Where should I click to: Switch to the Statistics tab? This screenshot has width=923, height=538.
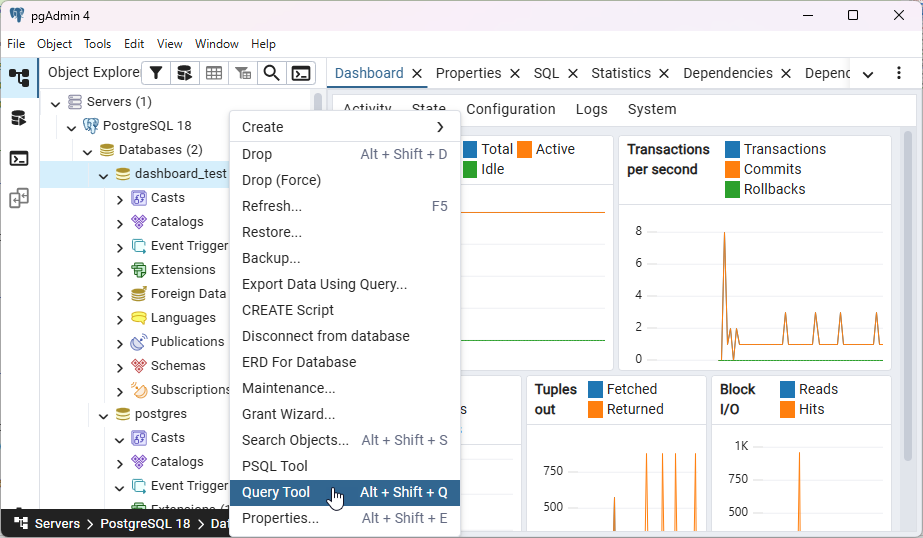coord(620,73)
